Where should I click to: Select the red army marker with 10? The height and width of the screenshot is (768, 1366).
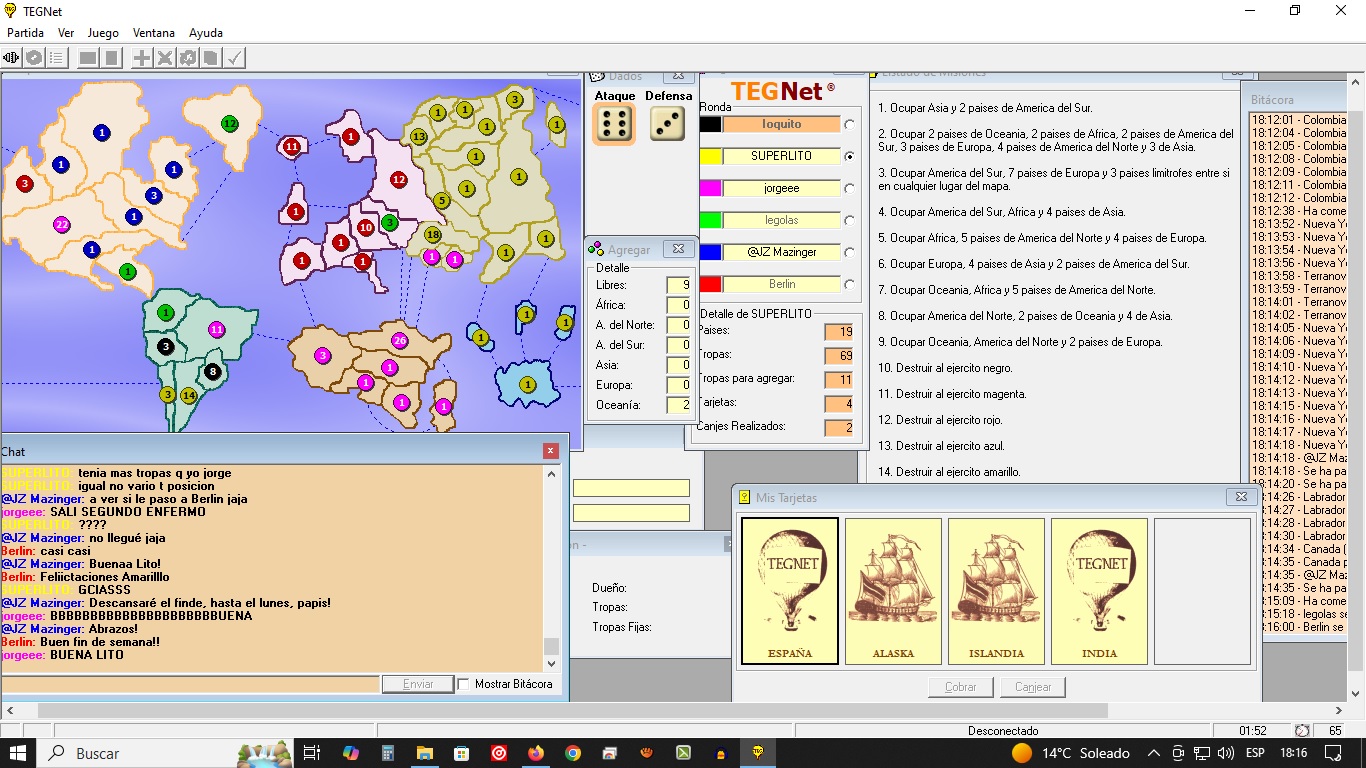point(366,228)
